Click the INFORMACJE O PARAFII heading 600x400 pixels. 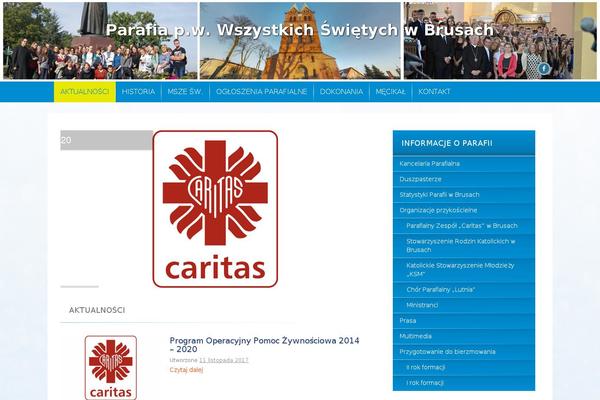pyautogui.click(x=447, y=143)
